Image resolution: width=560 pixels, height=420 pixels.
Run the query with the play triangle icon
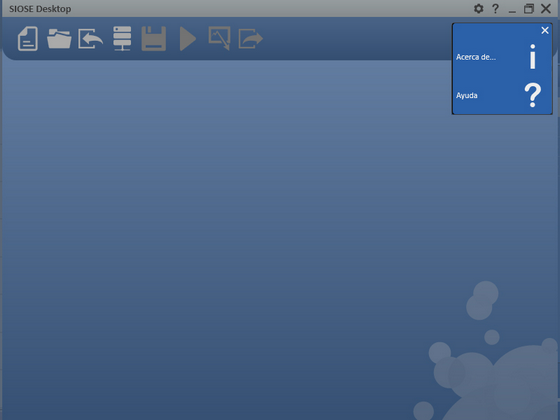188,39
